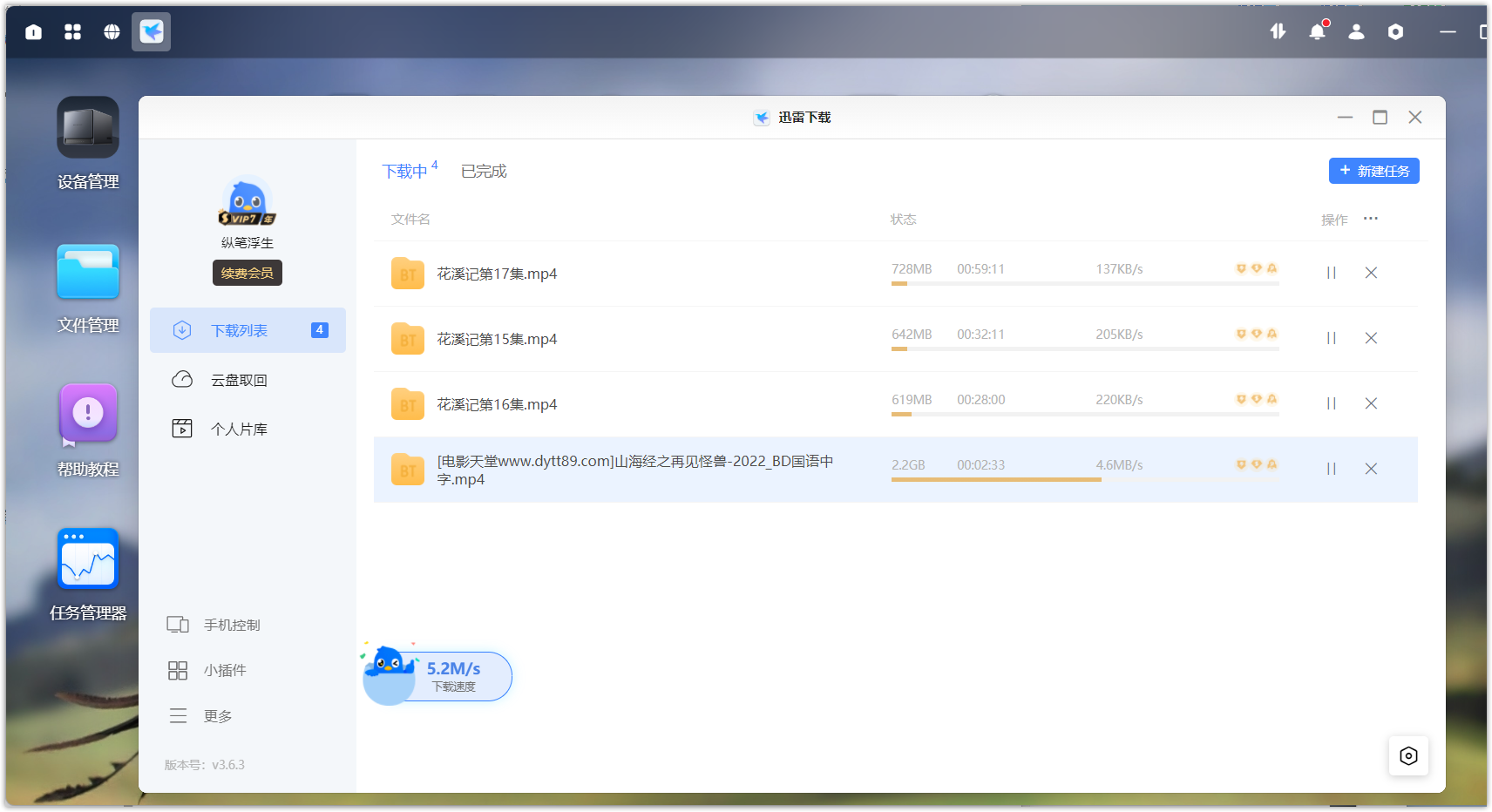Select the Xunlei bird icon in top bar
Image resolution: width=1492 pixels, height=812 pixels.
tap(152, 32)
